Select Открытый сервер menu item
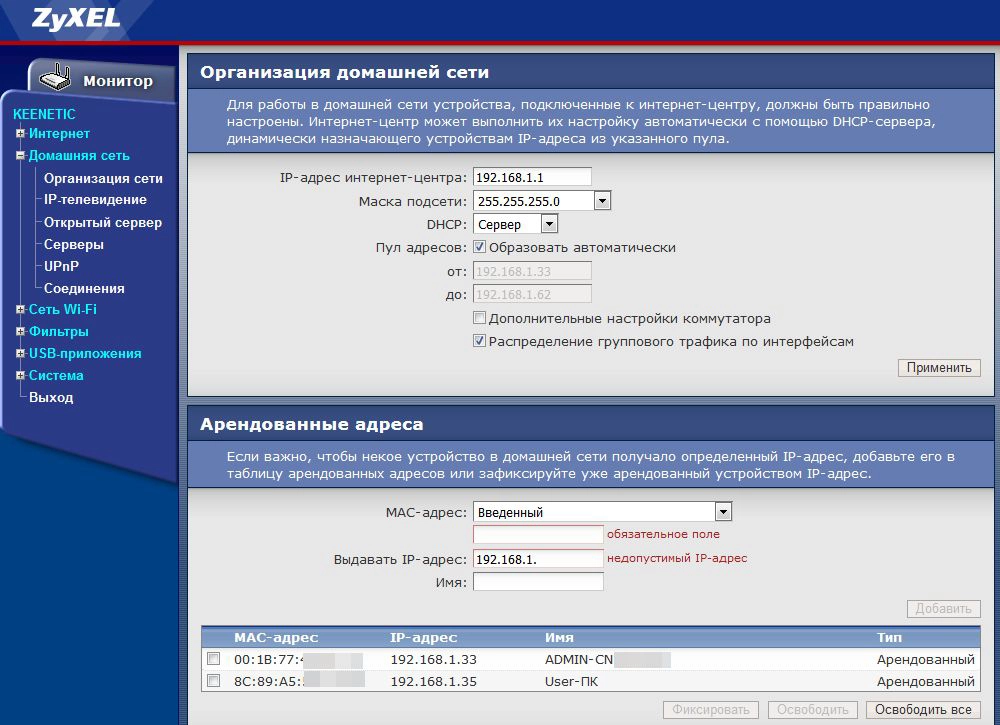 point(103,223)
